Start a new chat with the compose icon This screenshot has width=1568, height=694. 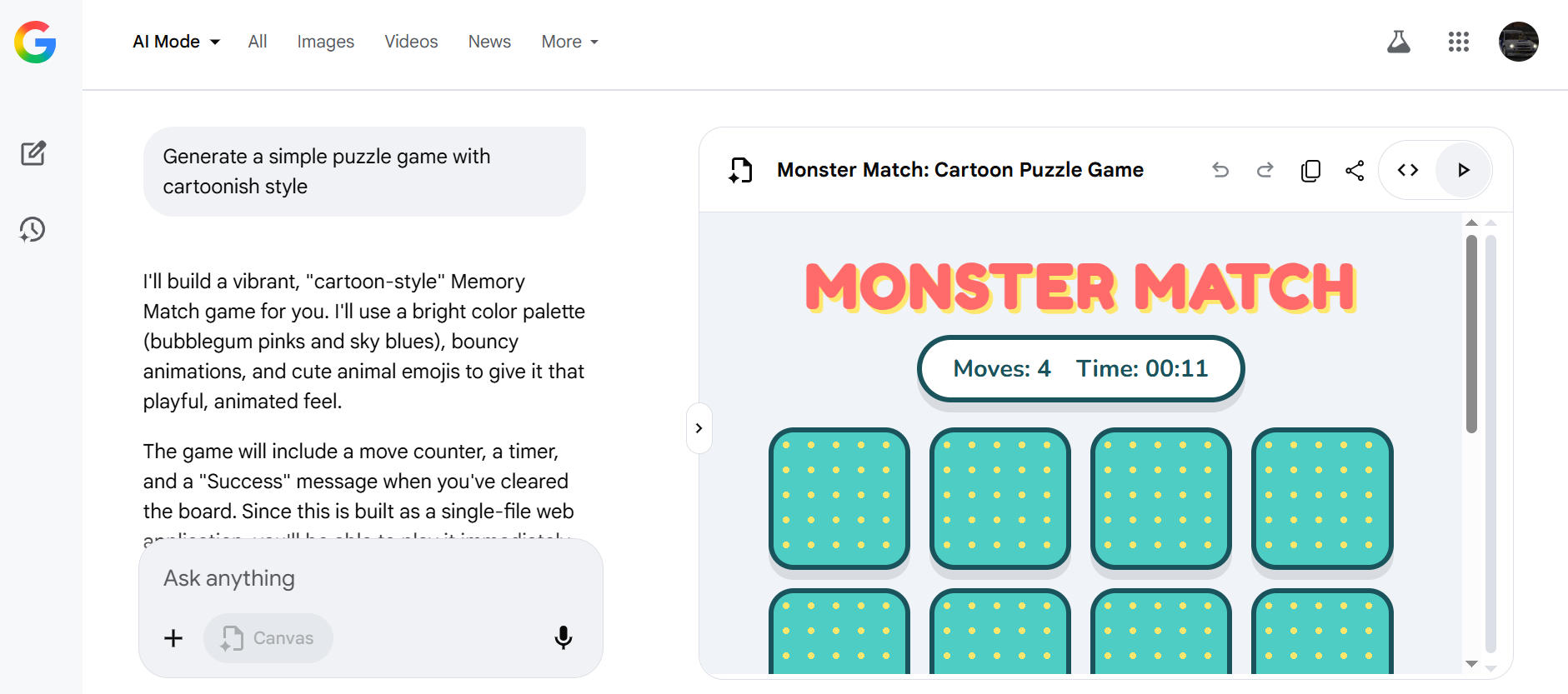pyautogui.click(x=33, y=153)
